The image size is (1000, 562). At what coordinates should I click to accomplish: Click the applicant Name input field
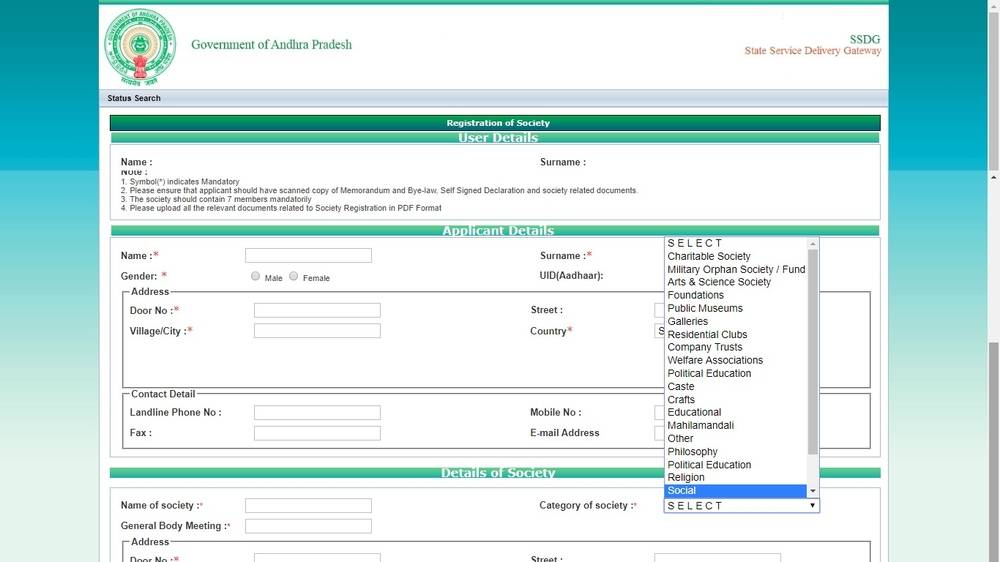tap(308, 256)
